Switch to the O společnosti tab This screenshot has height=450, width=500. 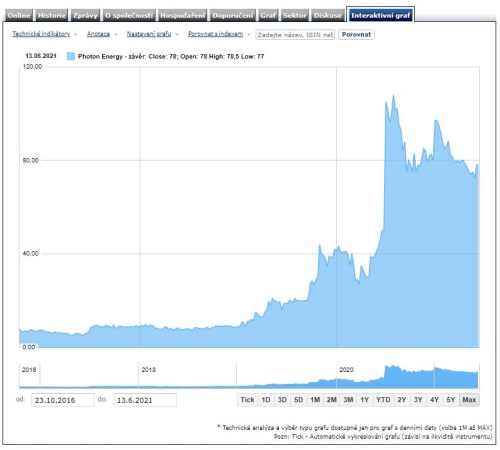(129, 15)
